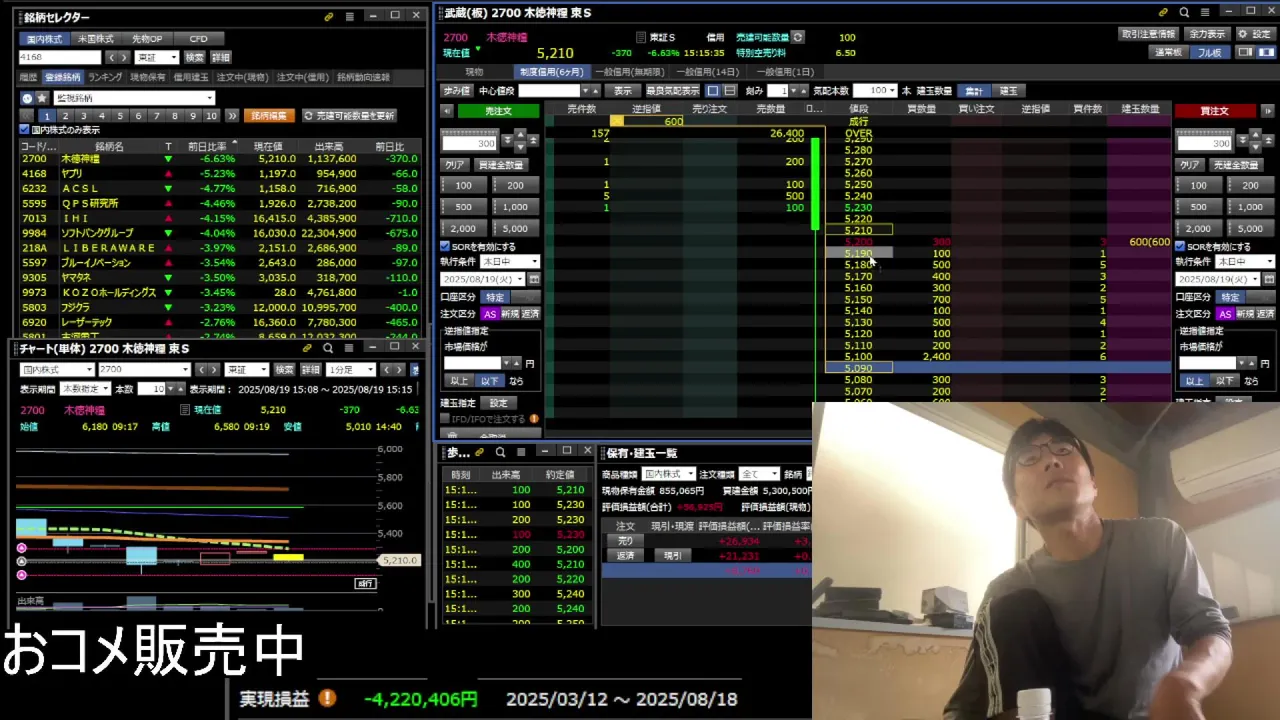Open the 気配本数 100 dropdown
This screenshot has width=1280, height=720.
875,90
